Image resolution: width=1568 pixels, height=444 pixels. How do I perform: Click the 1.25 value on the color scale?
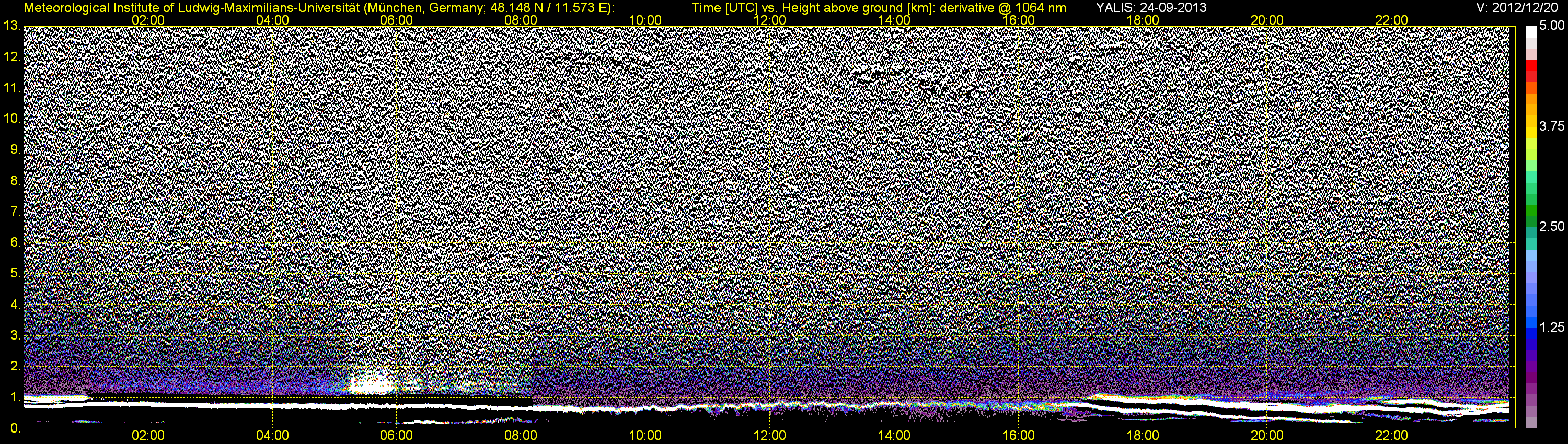point(1552,328)
